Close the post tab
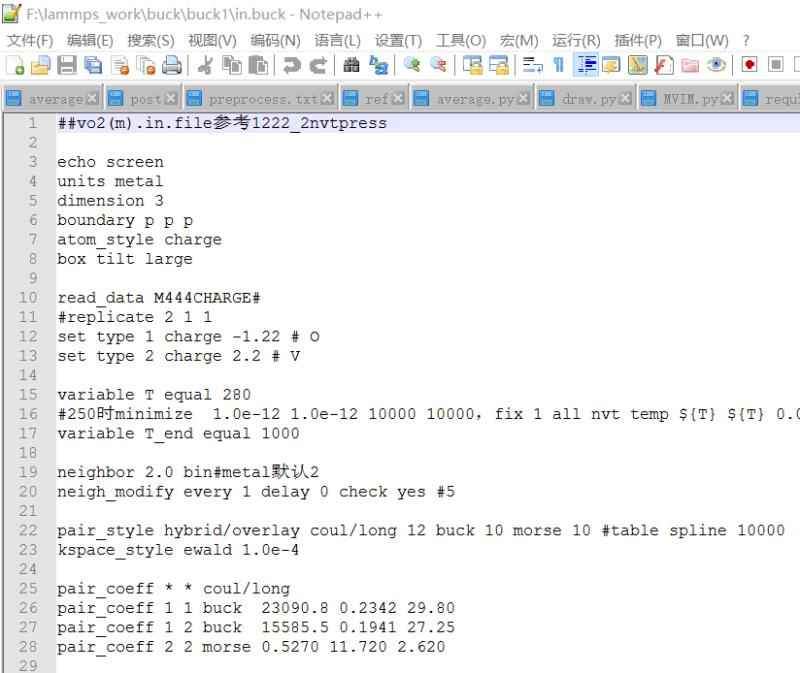Screen dimensions: 800x673 (x=170, y=98)
